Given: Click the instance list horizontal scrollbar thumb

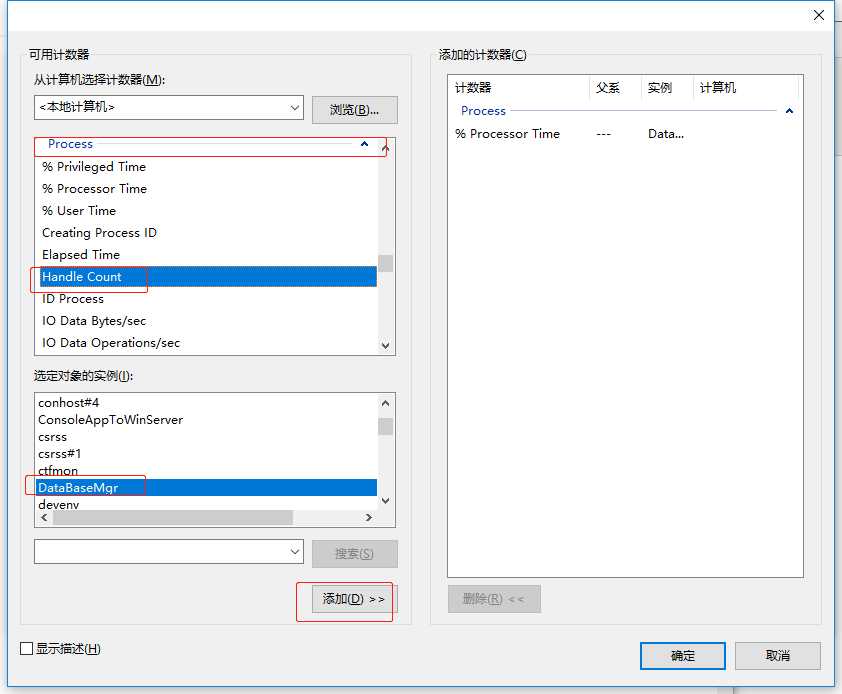Looking at the screenshot, I should [x=173, y=517].
